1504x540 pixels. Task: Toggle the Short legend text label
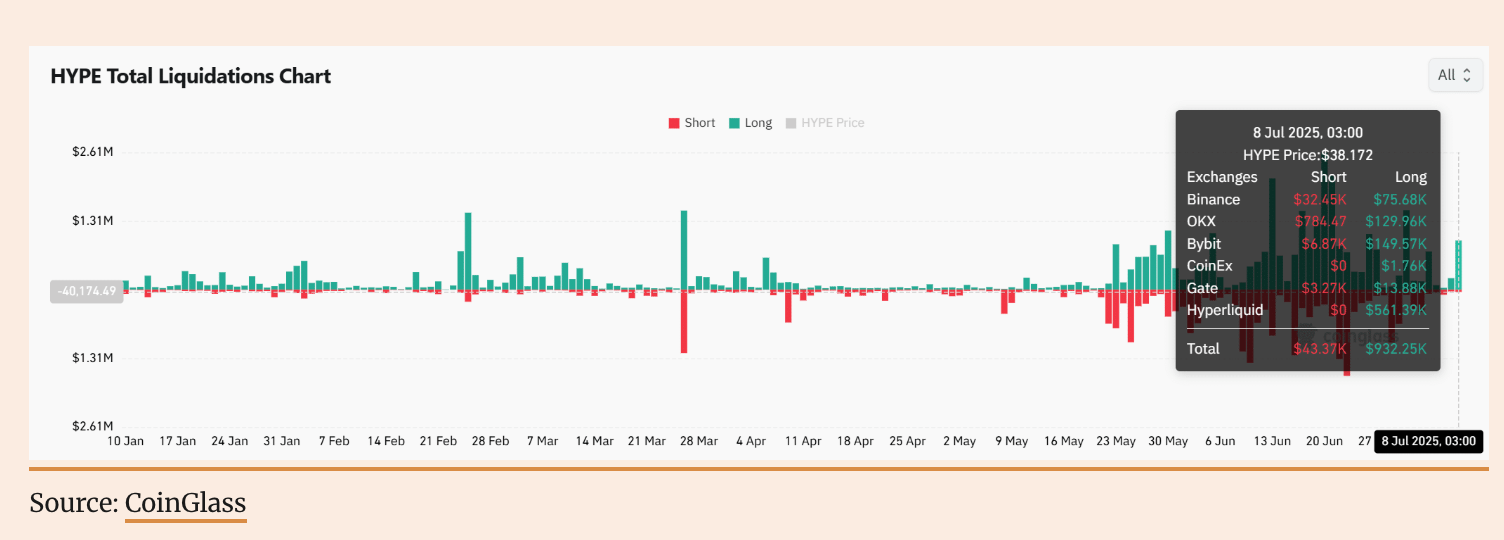click(x=700, y=123)
